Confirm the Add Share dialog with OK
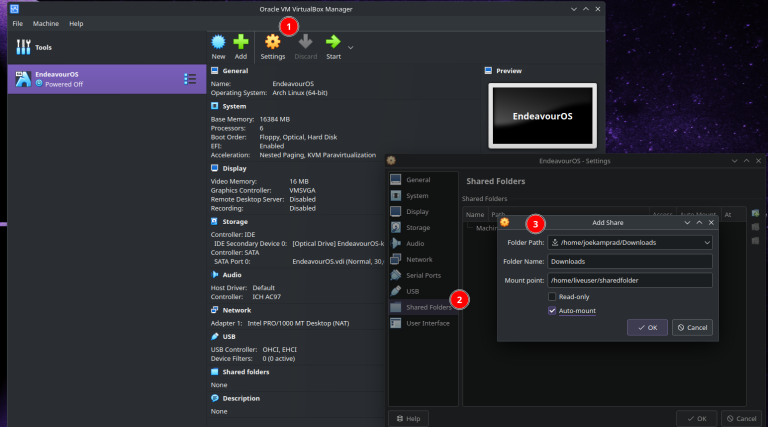Viewport: 768px width, 427px height. 647,327
